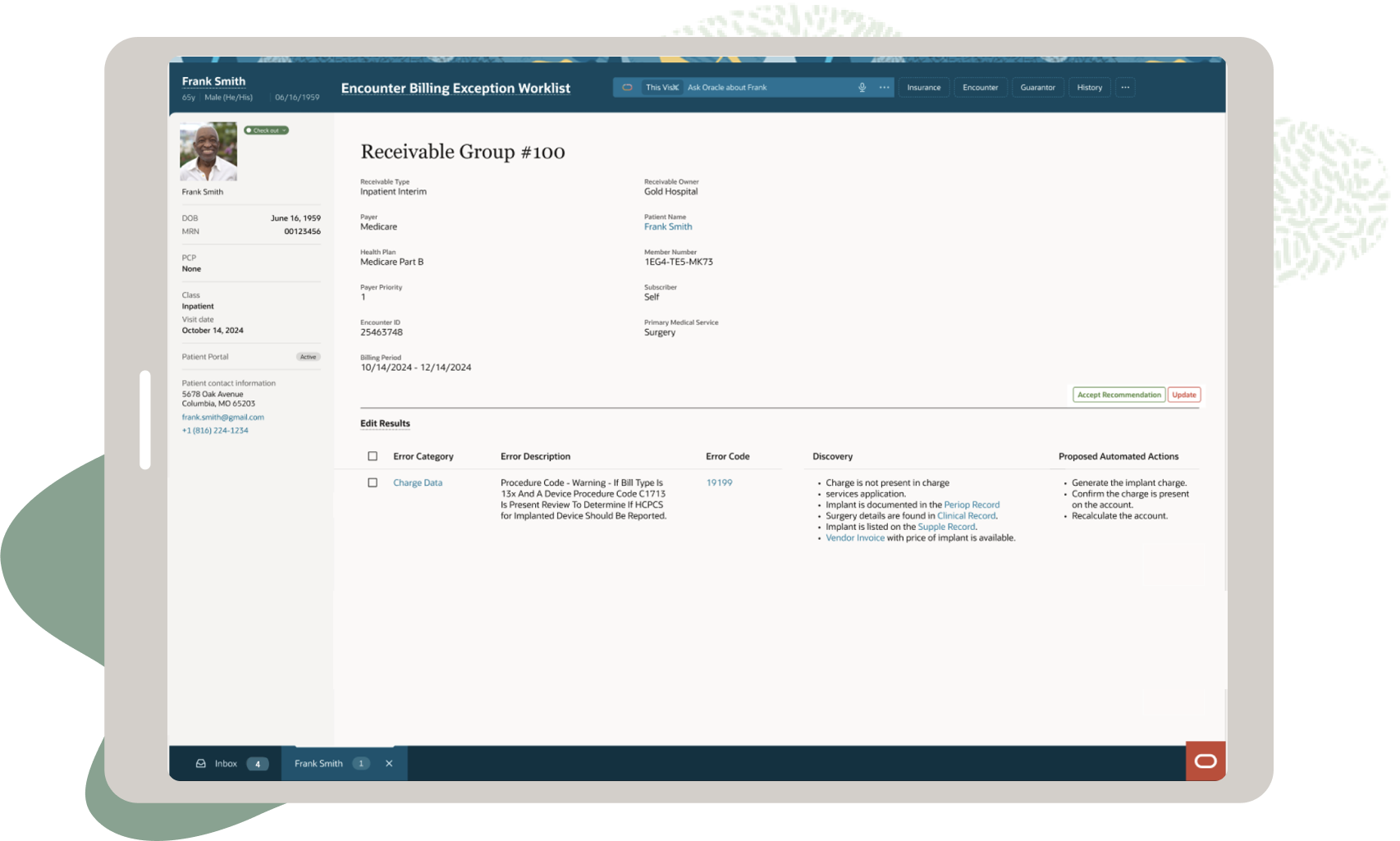Open the three-dot menu inside the Ask Oracle bar
This screenshot has height=841, width=1400.
click(884, 88)
